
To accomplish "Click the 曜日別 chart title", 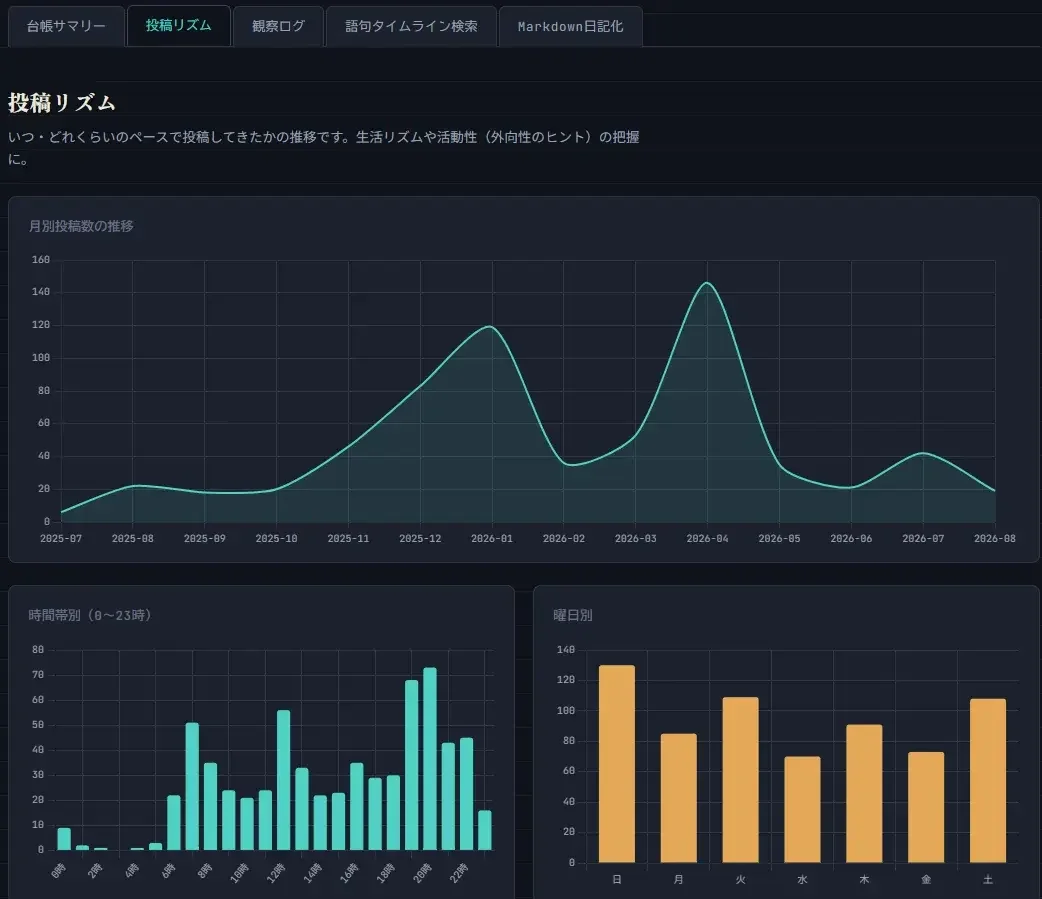I will point(573,615).
